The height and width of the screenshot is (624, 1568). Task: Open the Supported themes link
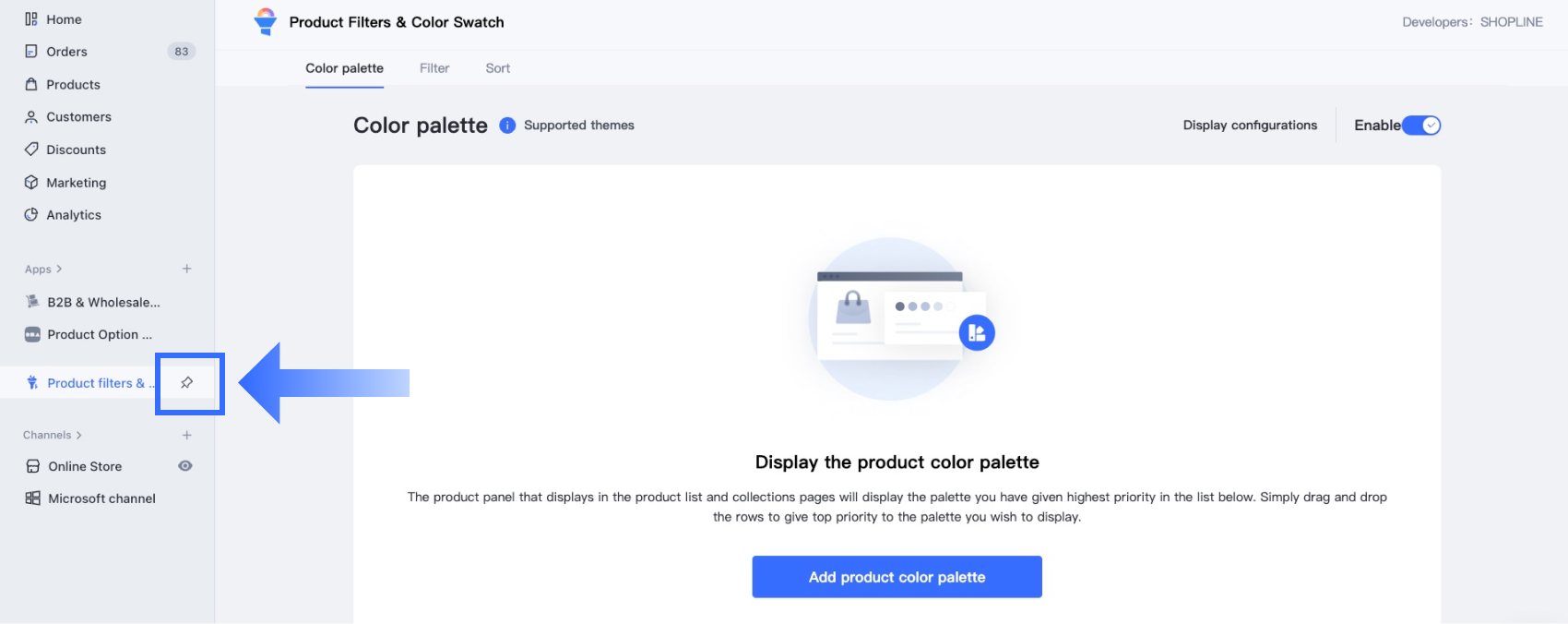pyautogui.click(x=579, y=126)
